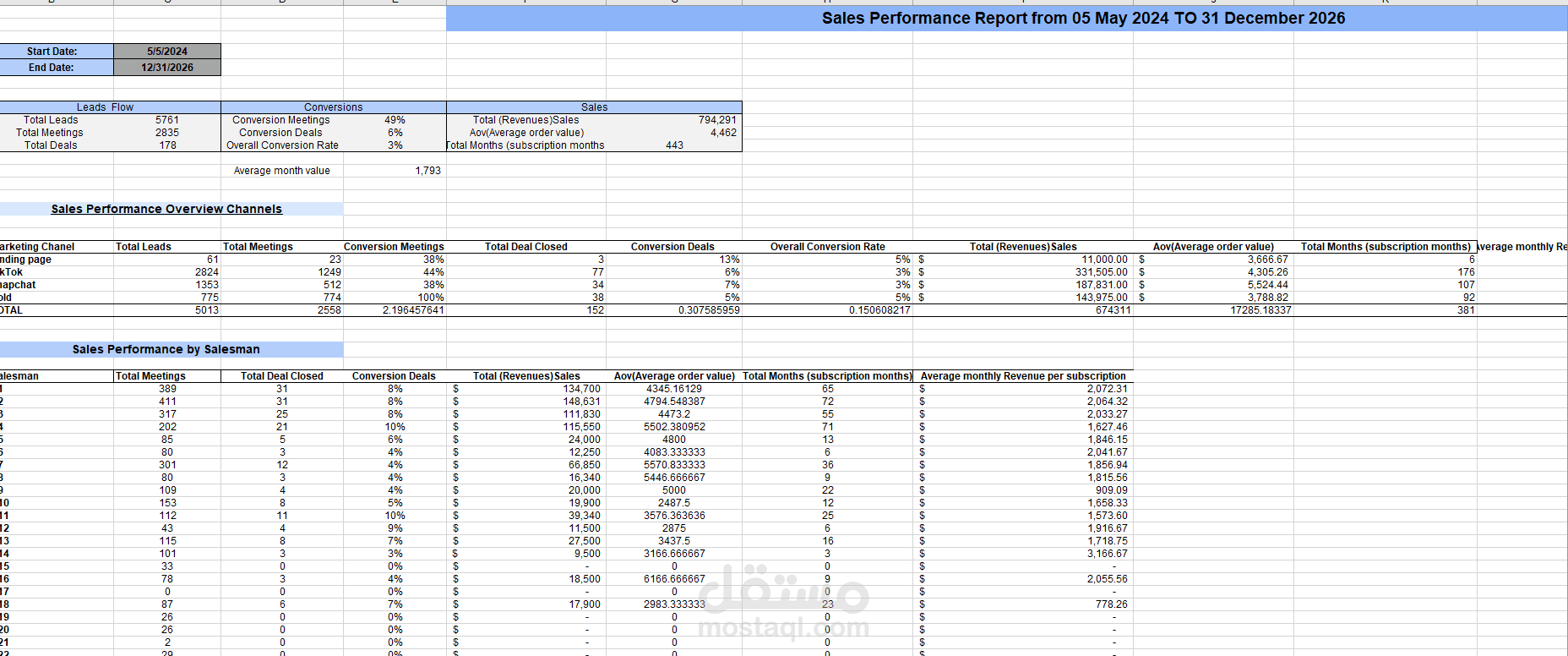
Task: Click the 443 subscription months value
Action: coord(674,145)
